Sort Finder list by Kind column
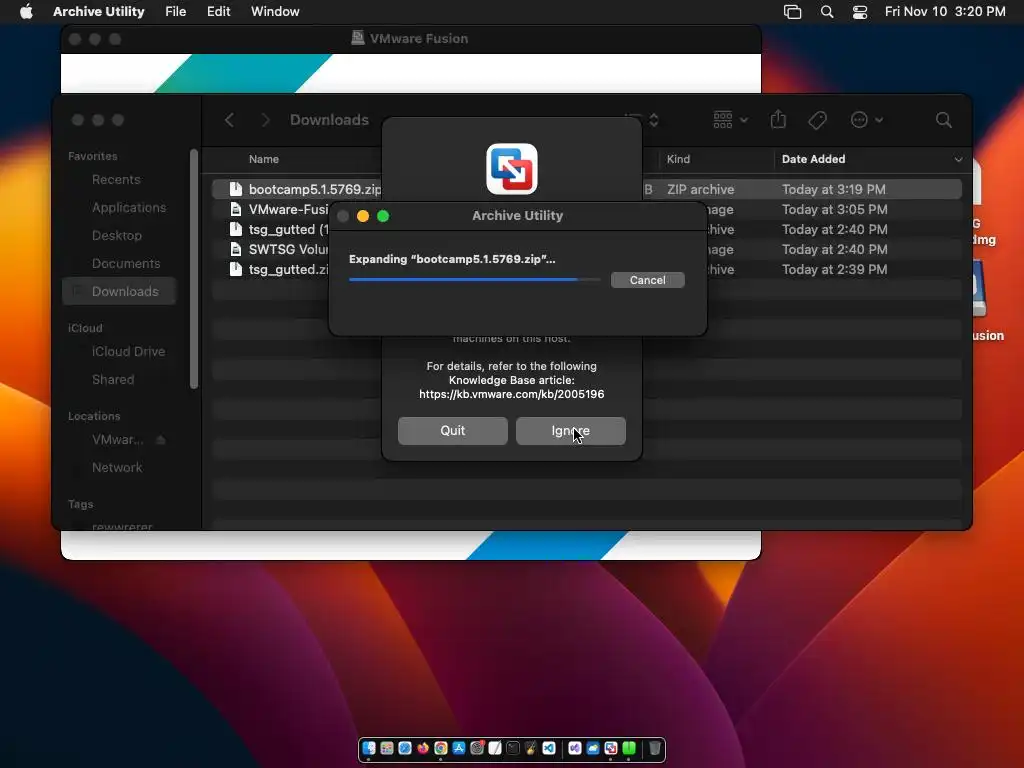This screenshot has width=1024, height=768. [x=678, y=159]
